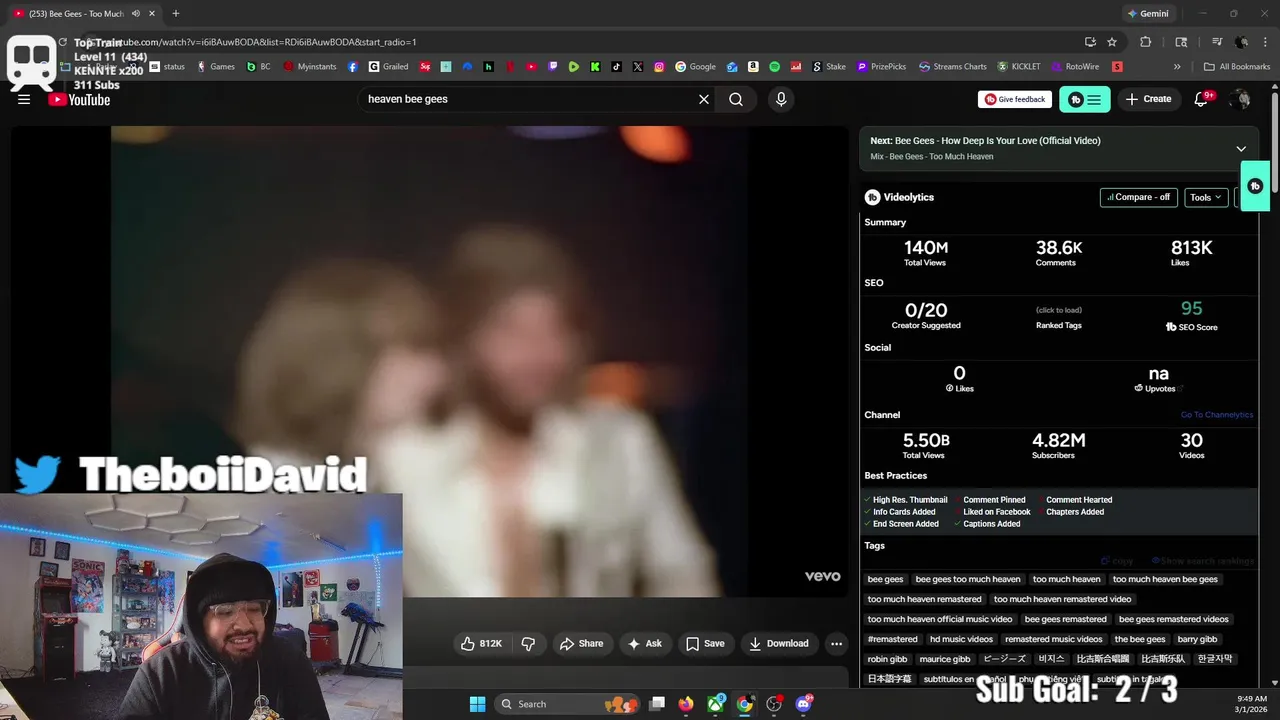Open Firefox from the taskbar
Image resolution: width=1280 pixels, height=720 pixels.
coord(686,704)
